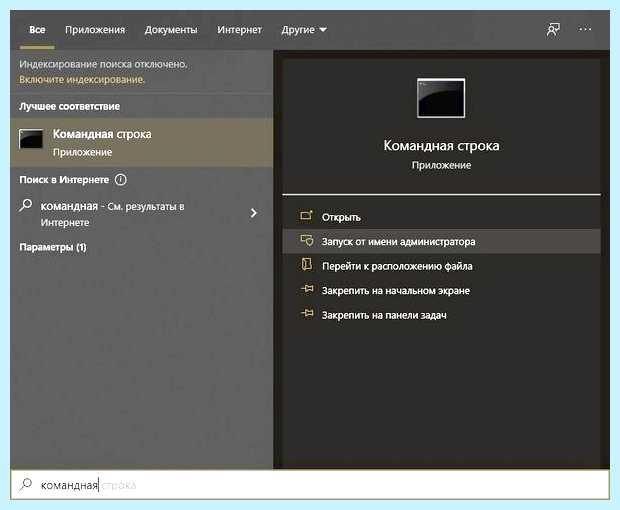Click the large Командная строка preview icon

pyautogui.click(x=441, y=98)
